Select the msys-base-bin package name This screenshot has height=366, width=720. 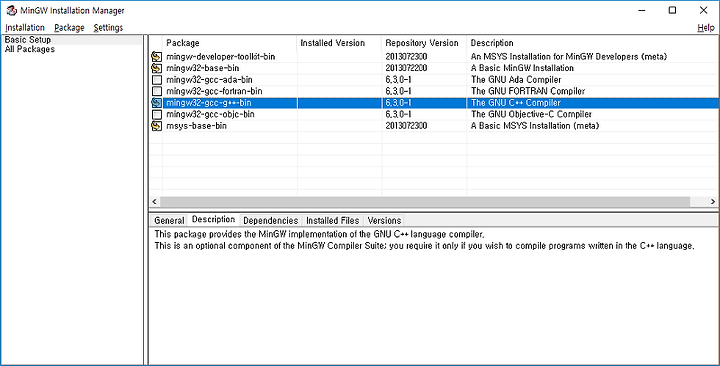(196, 126)
